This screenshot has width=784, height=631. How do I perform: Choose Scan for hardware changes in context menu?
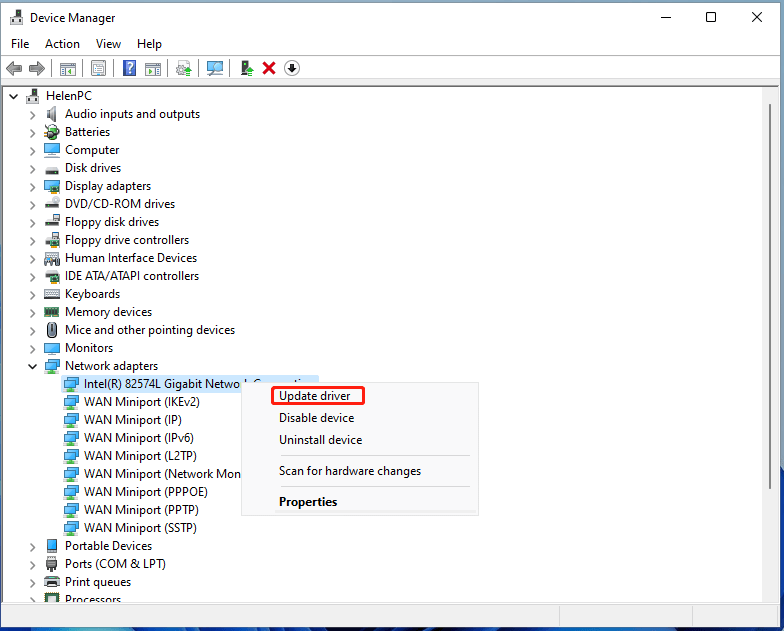[x=360, y=471]
